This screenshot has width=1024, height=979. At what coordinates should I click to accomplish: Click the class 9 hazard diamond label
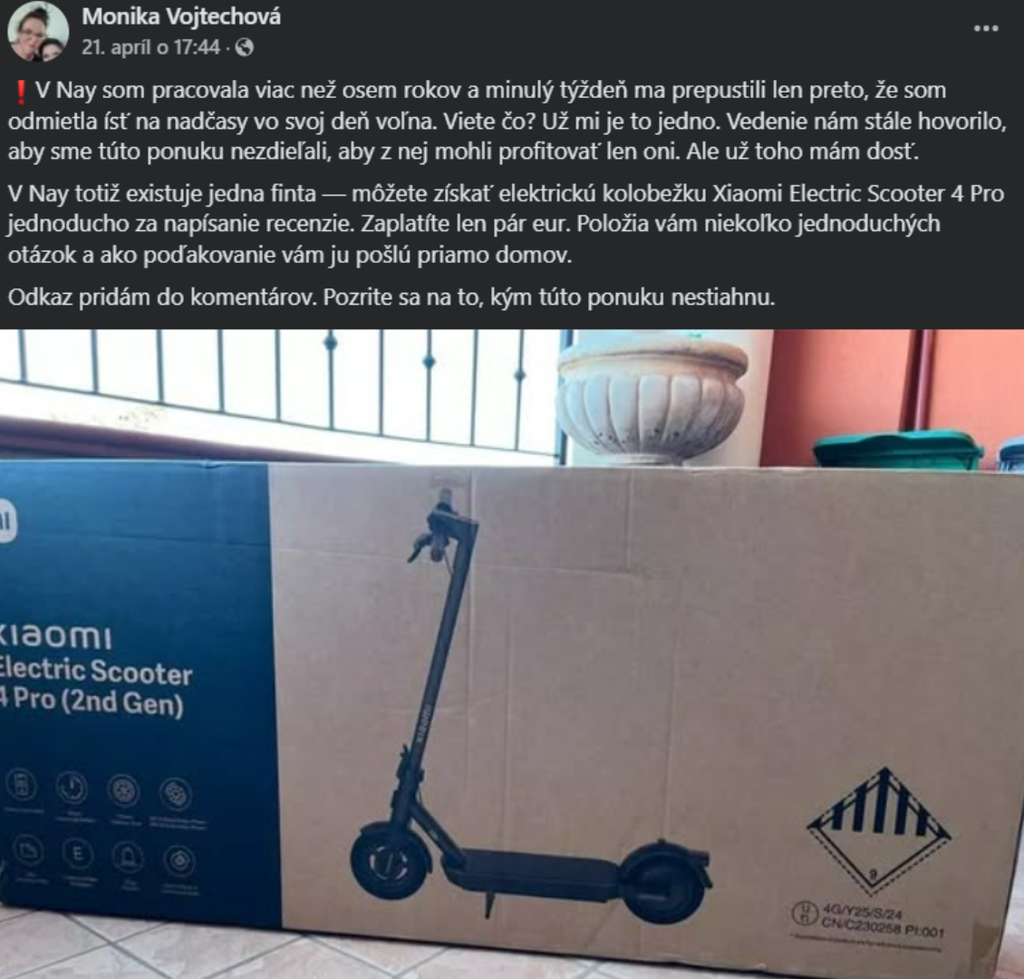coord(879,831)
